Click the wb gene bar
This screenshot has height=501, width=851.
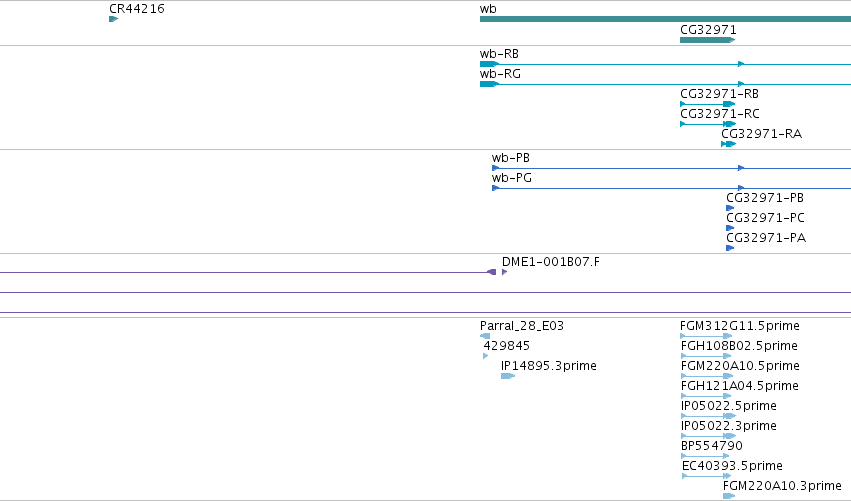click(x=665, y=19)
